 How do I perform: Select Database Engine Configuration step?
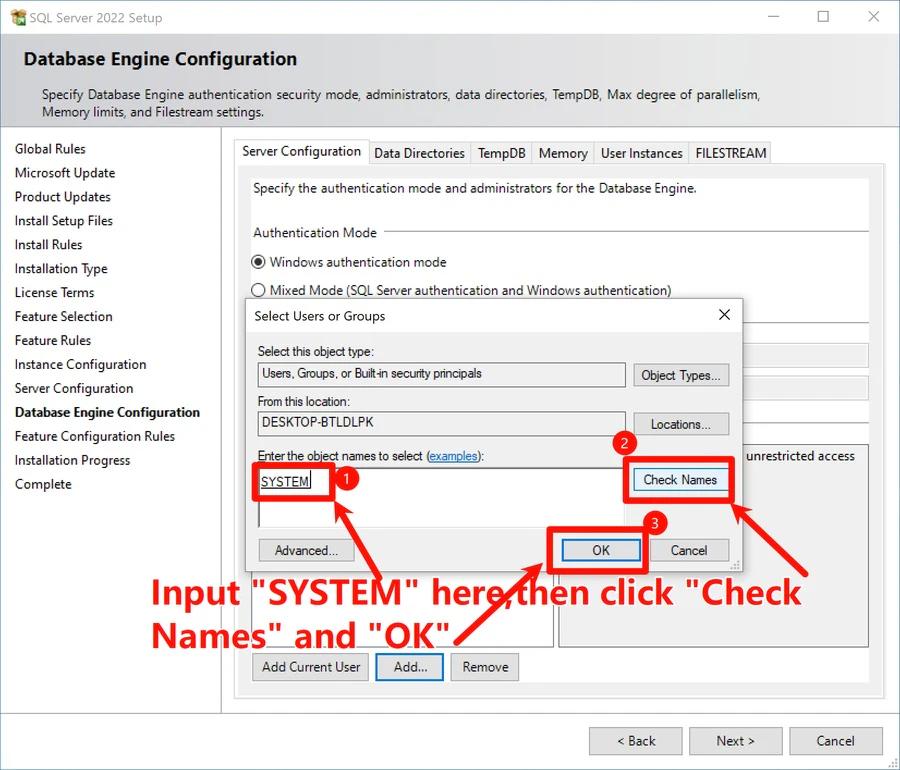click(x=107, y=412)
